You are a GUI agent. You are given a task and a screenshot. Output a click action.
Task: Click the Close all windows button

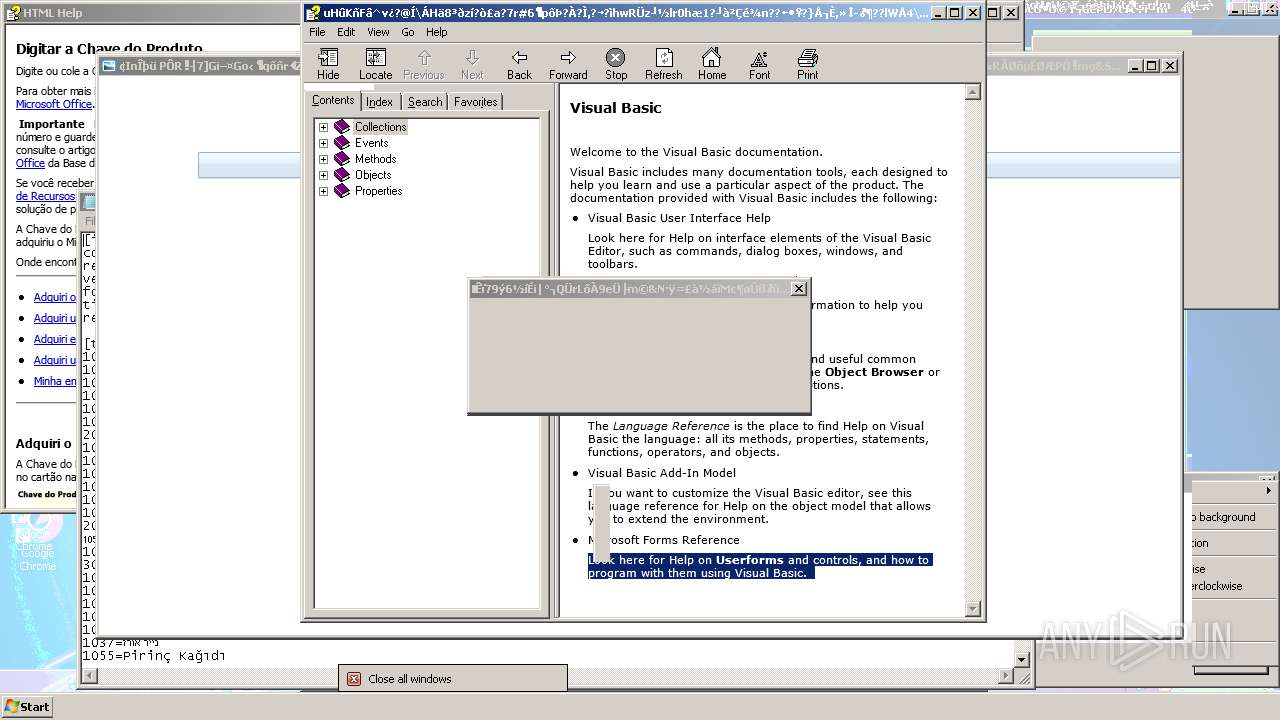pyautogui.click(x=453, y=679)
